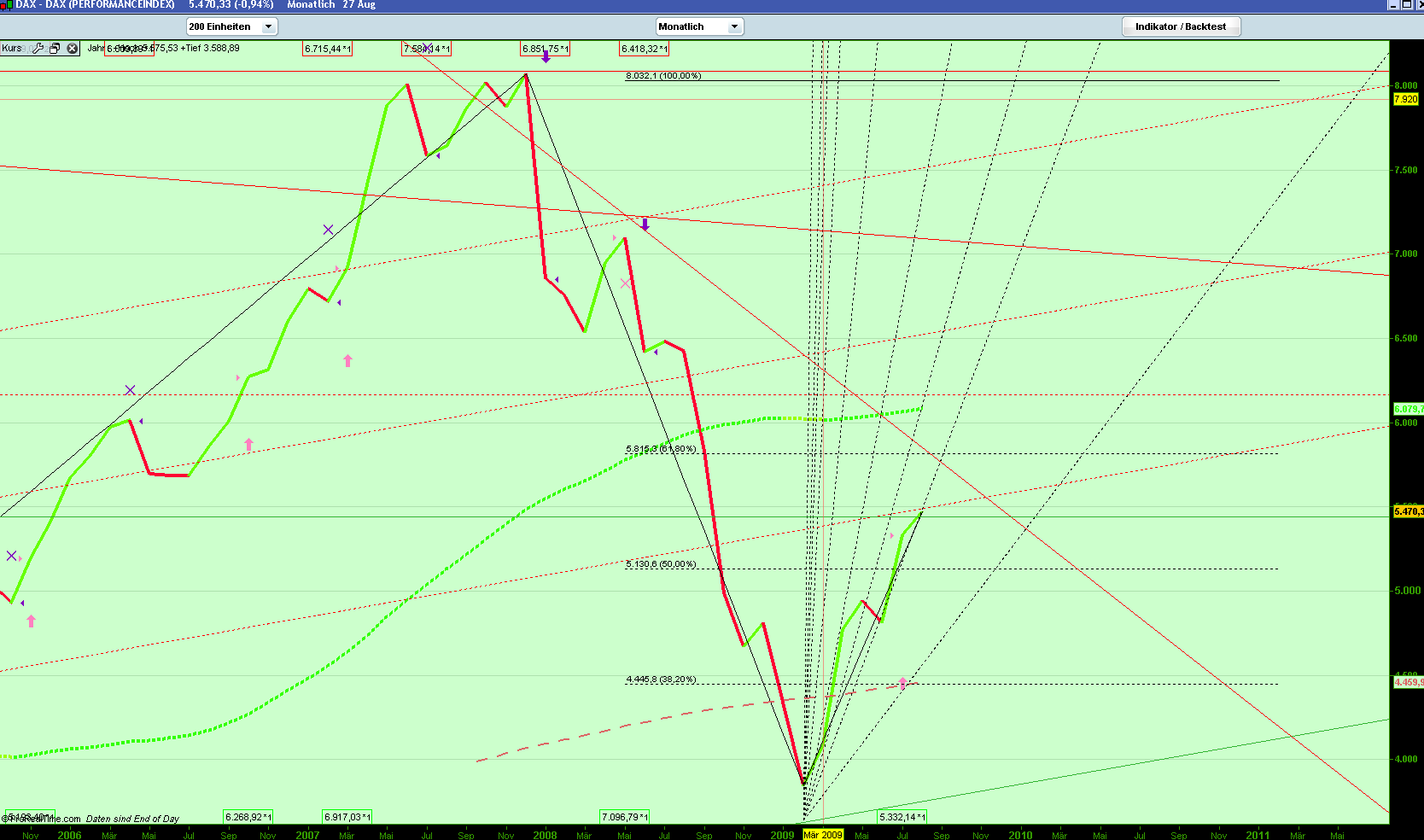
Task: Click the 7.096,79*1 label at the bottom
Action: point(623,816)
